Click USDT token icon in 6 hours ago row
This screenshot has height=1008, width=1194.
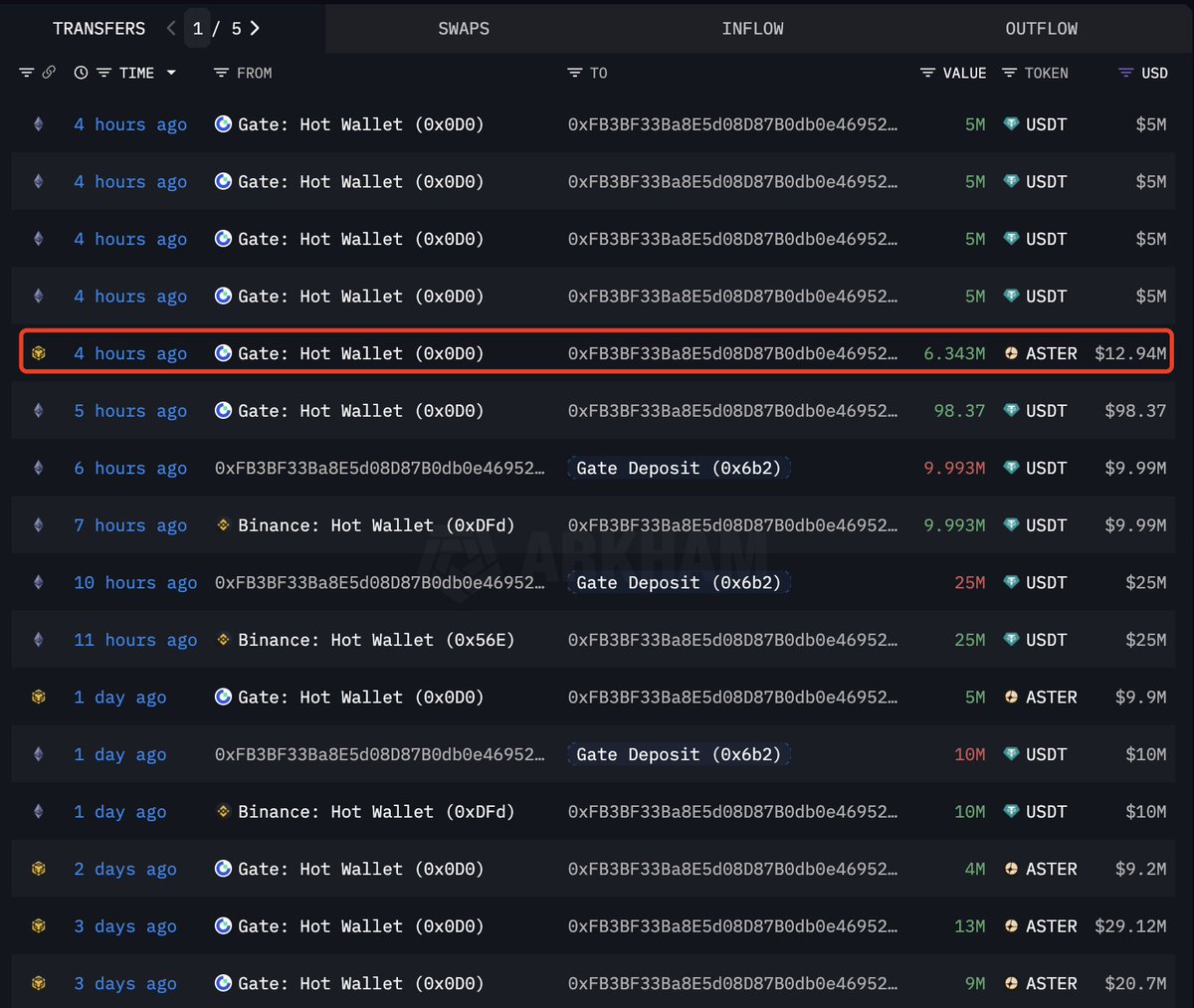1011,468
